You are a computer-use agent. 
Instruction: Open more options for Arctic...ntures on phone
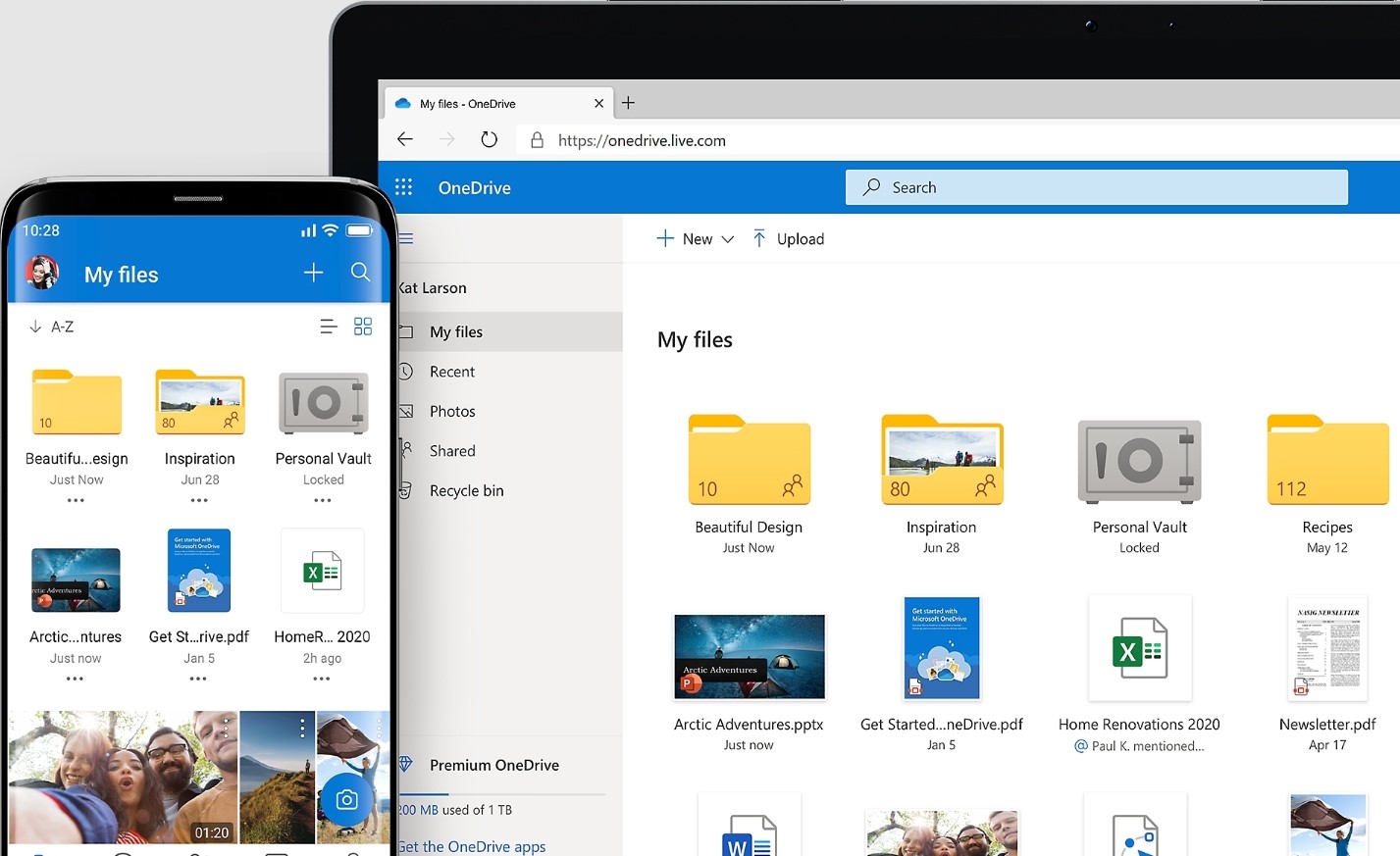coord(75,679)
